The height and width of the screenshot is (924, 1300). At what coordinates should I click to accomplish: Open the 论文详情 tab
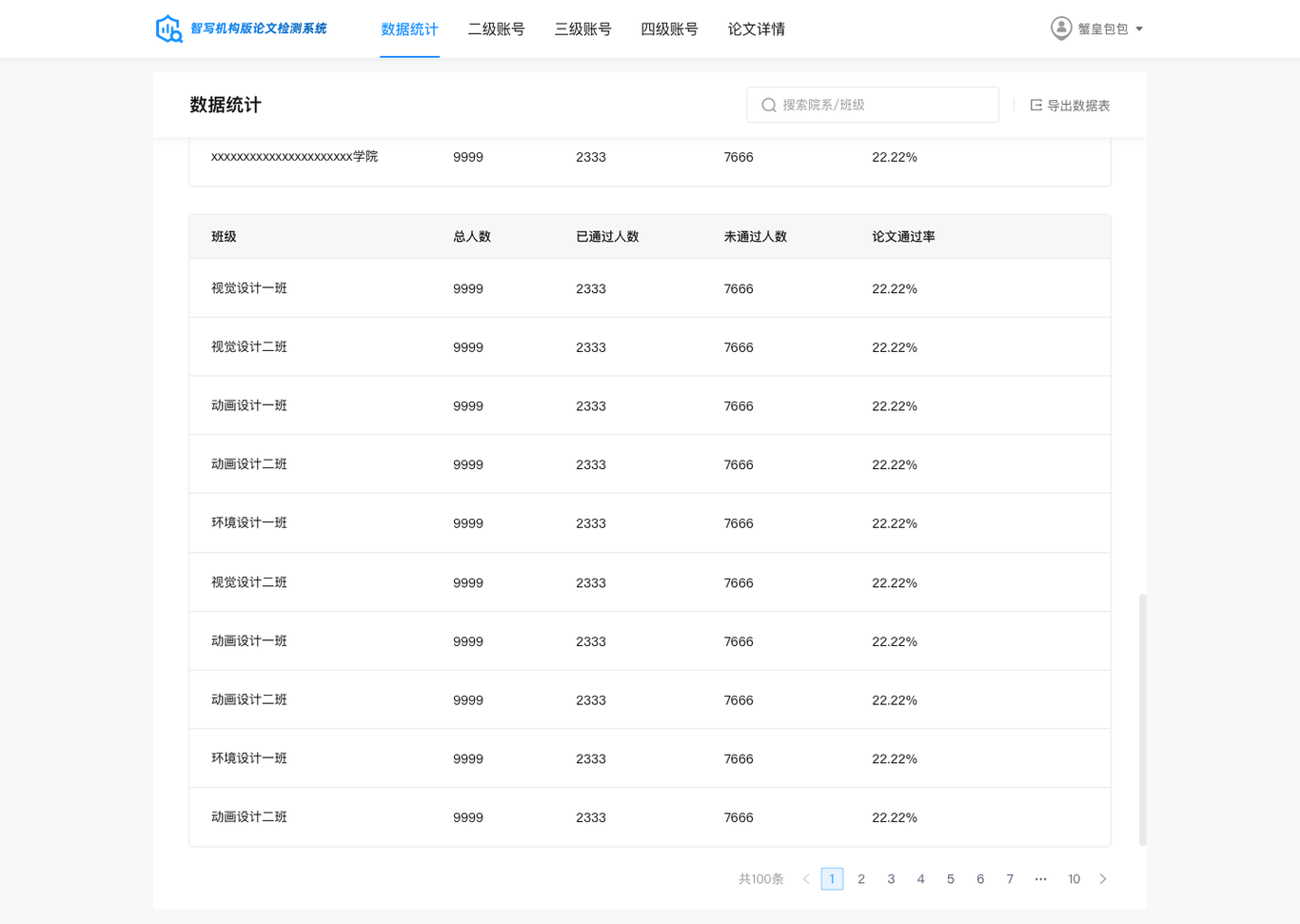tap(756, 29)
